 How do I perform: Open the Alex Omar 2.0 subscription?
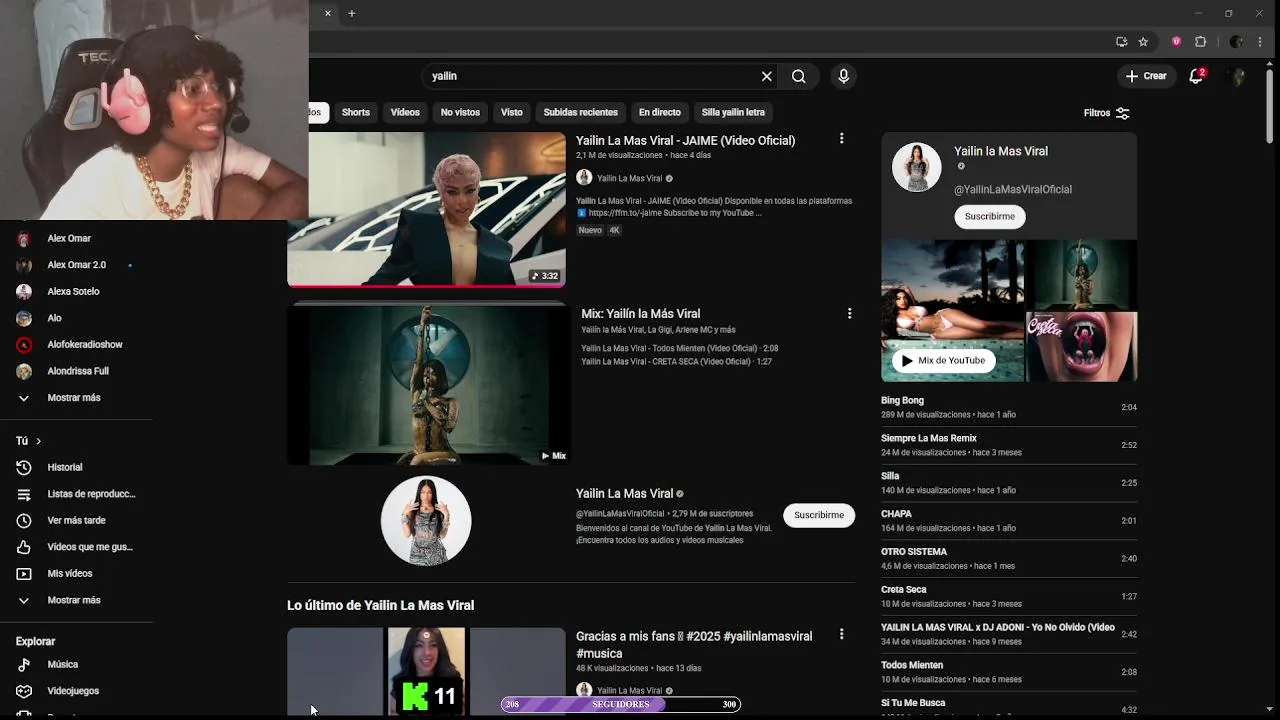pos(76,265)
